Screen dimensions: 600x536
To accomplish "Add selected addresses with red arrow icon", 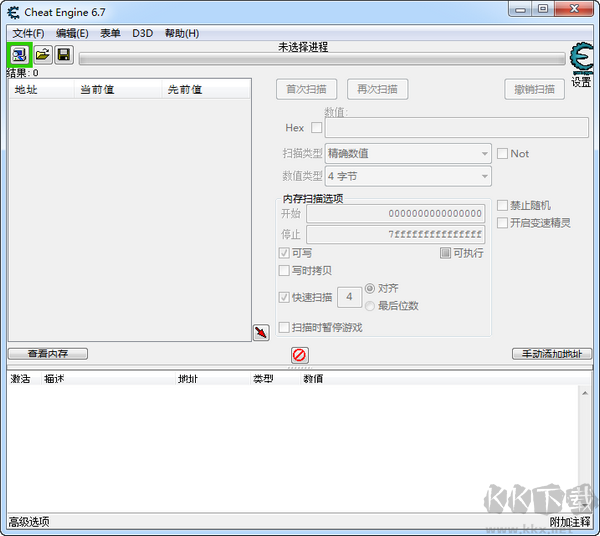I will (x=261, y=332).
